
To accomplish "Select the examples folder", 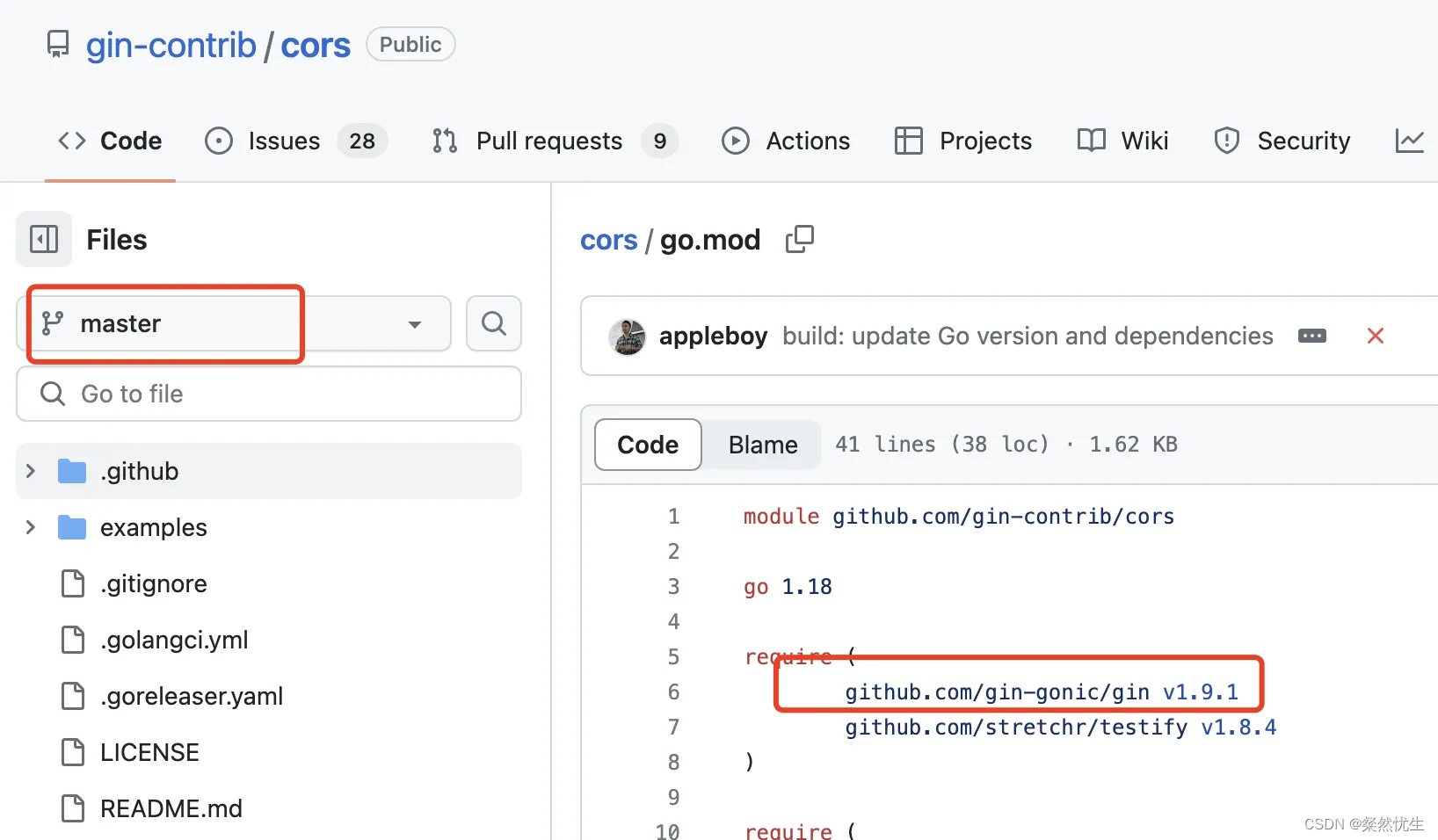I will [x=269, y=527].
